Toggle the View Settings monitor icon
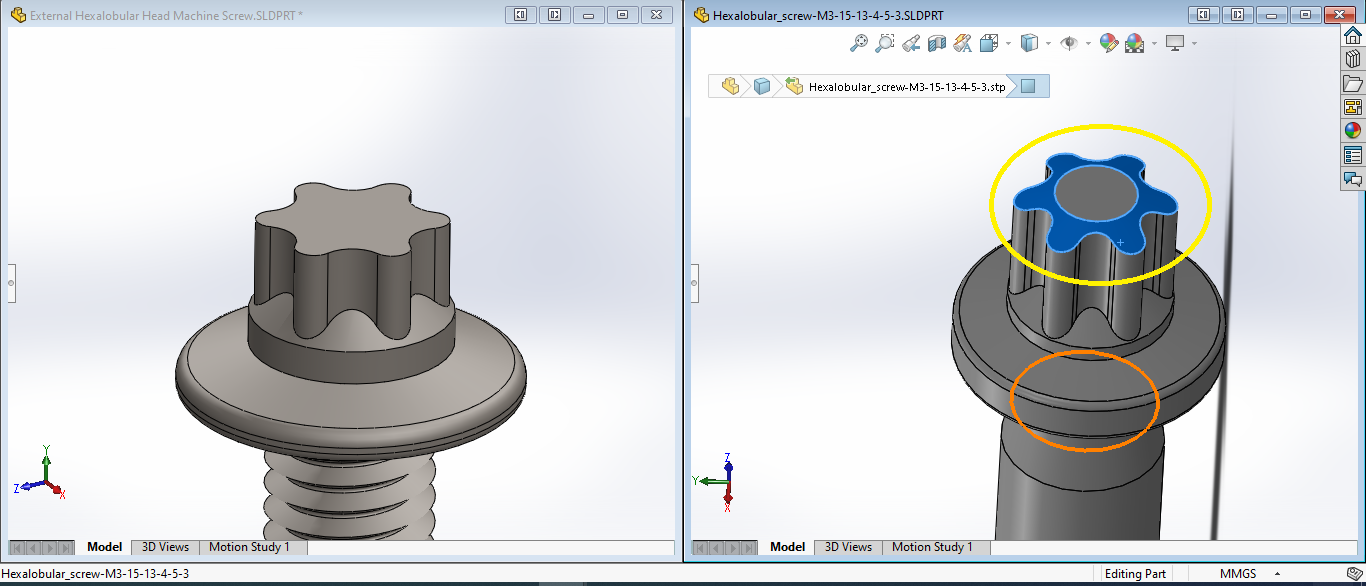1366x586 pixels. [1175, 43]
